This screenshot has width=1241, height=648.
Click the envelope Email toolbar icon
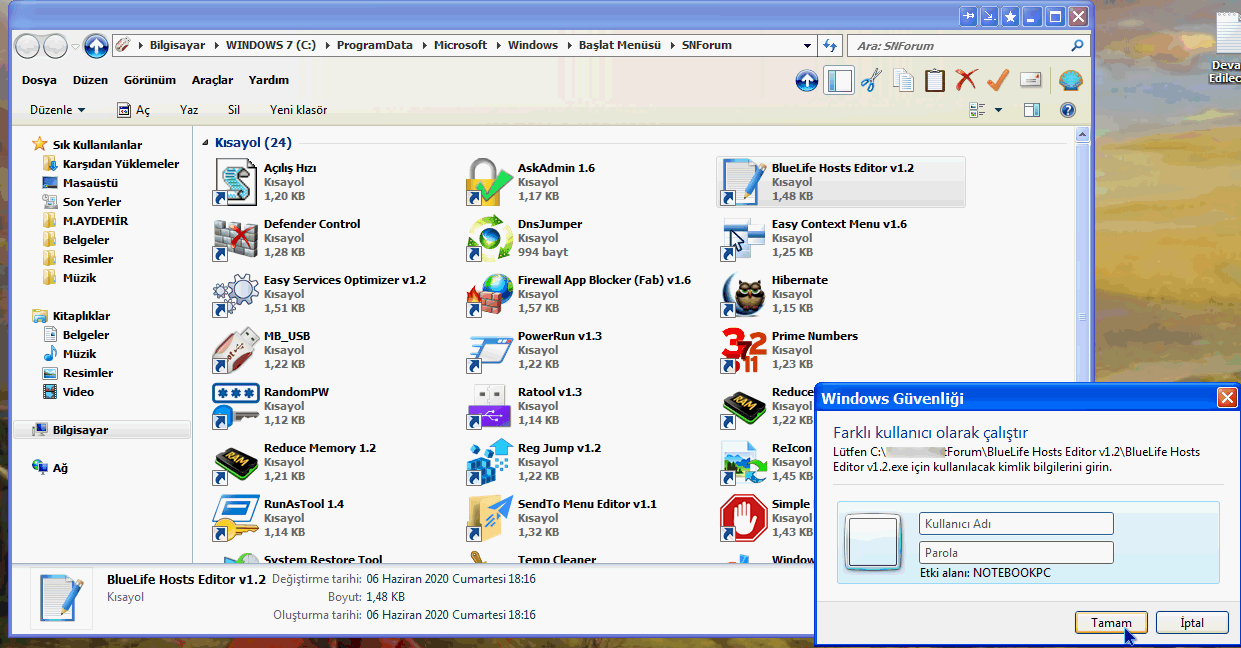point(1030,81)
